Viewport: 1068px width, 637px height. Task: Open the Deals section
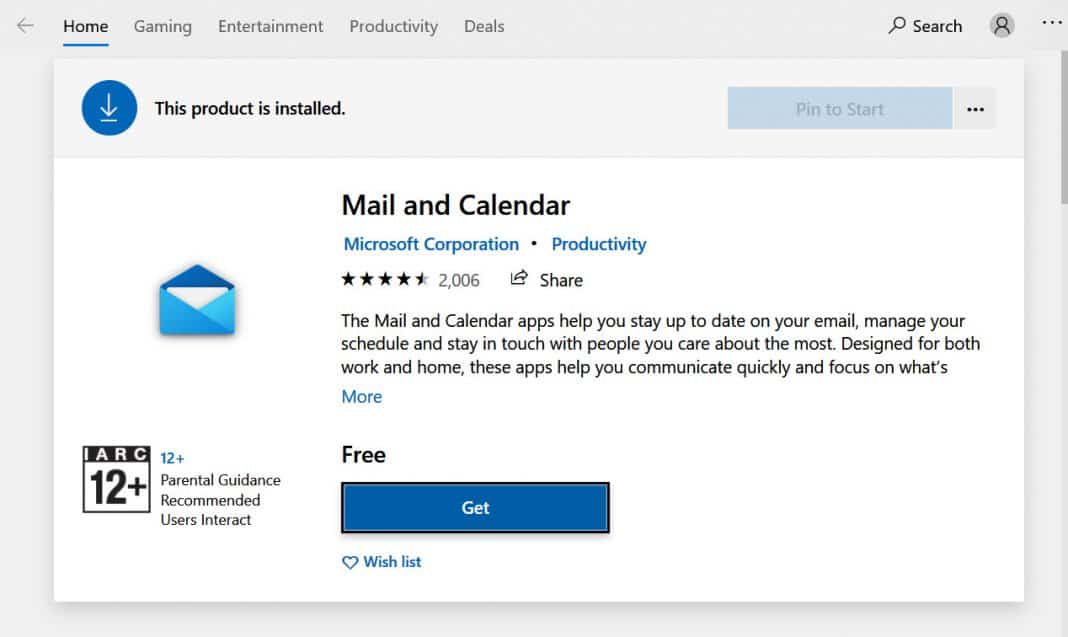tap(483, 26)
